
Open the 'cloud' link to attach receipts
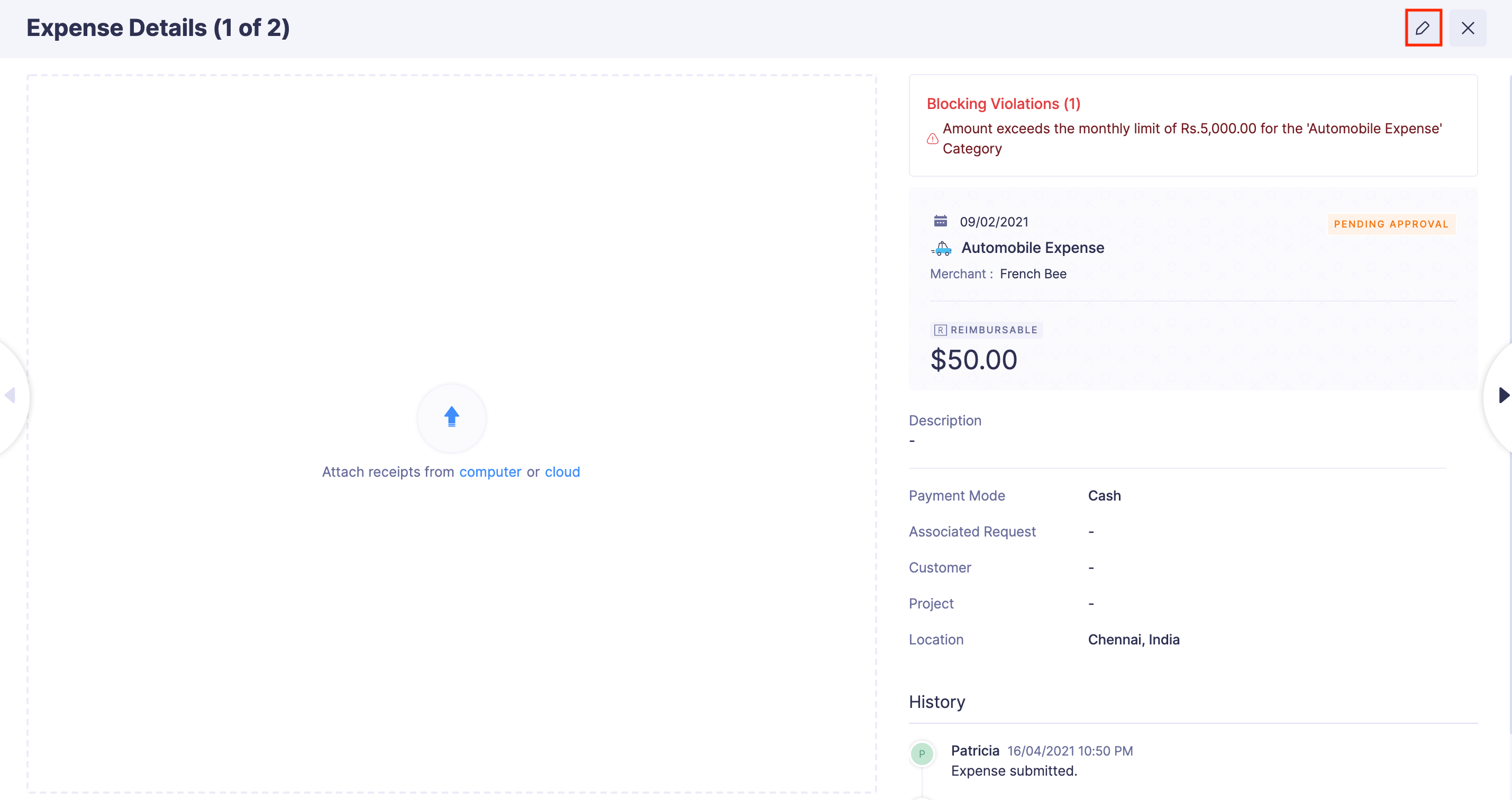tap(562, 471)
